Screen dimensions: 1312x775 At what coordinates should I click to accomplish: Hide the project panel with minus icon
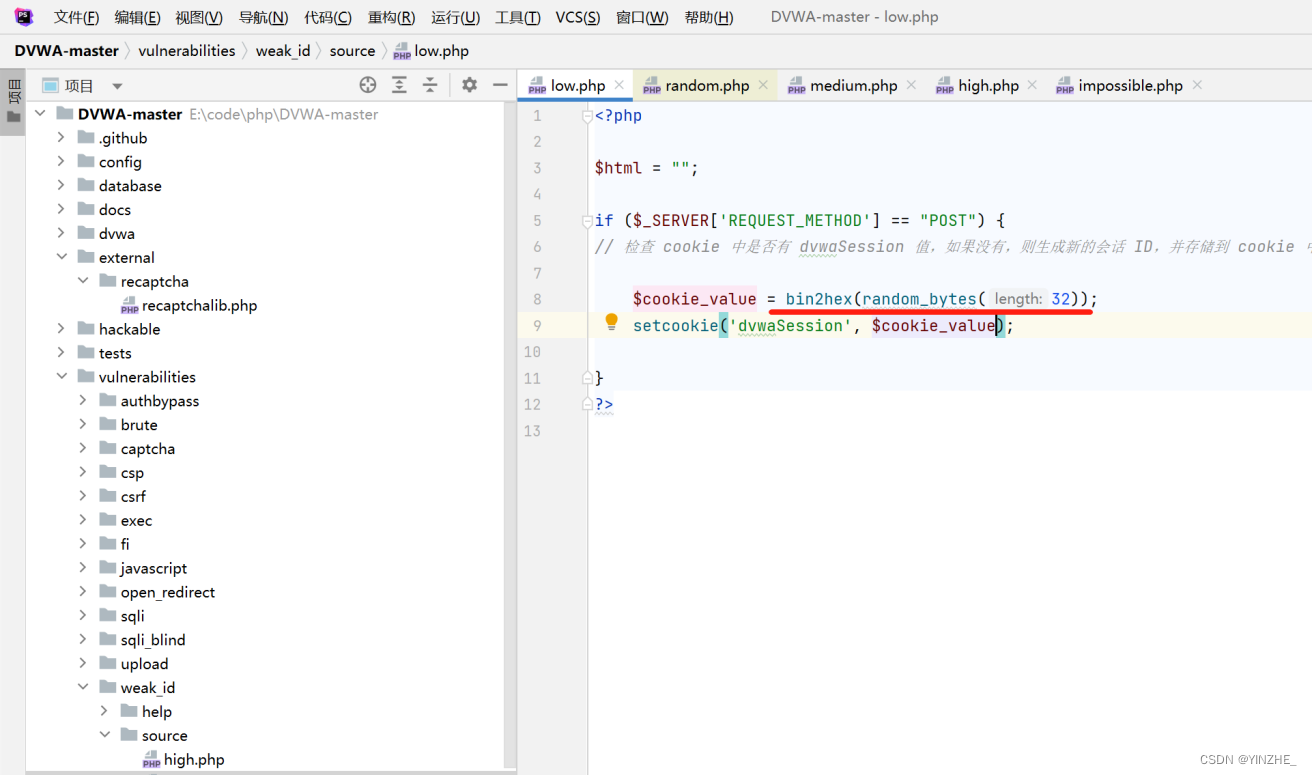pos(500,85)
